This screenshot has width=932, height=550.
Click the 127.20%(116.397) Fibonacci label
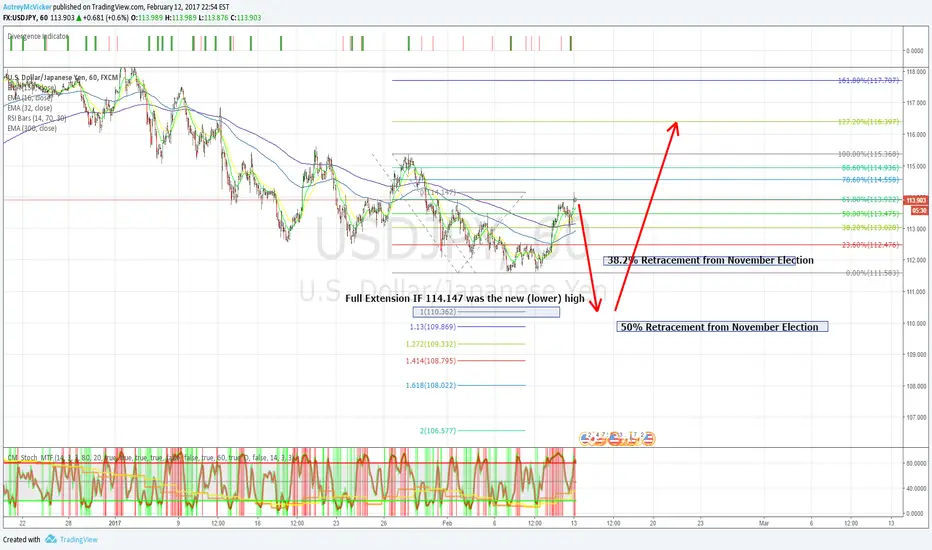868,122
